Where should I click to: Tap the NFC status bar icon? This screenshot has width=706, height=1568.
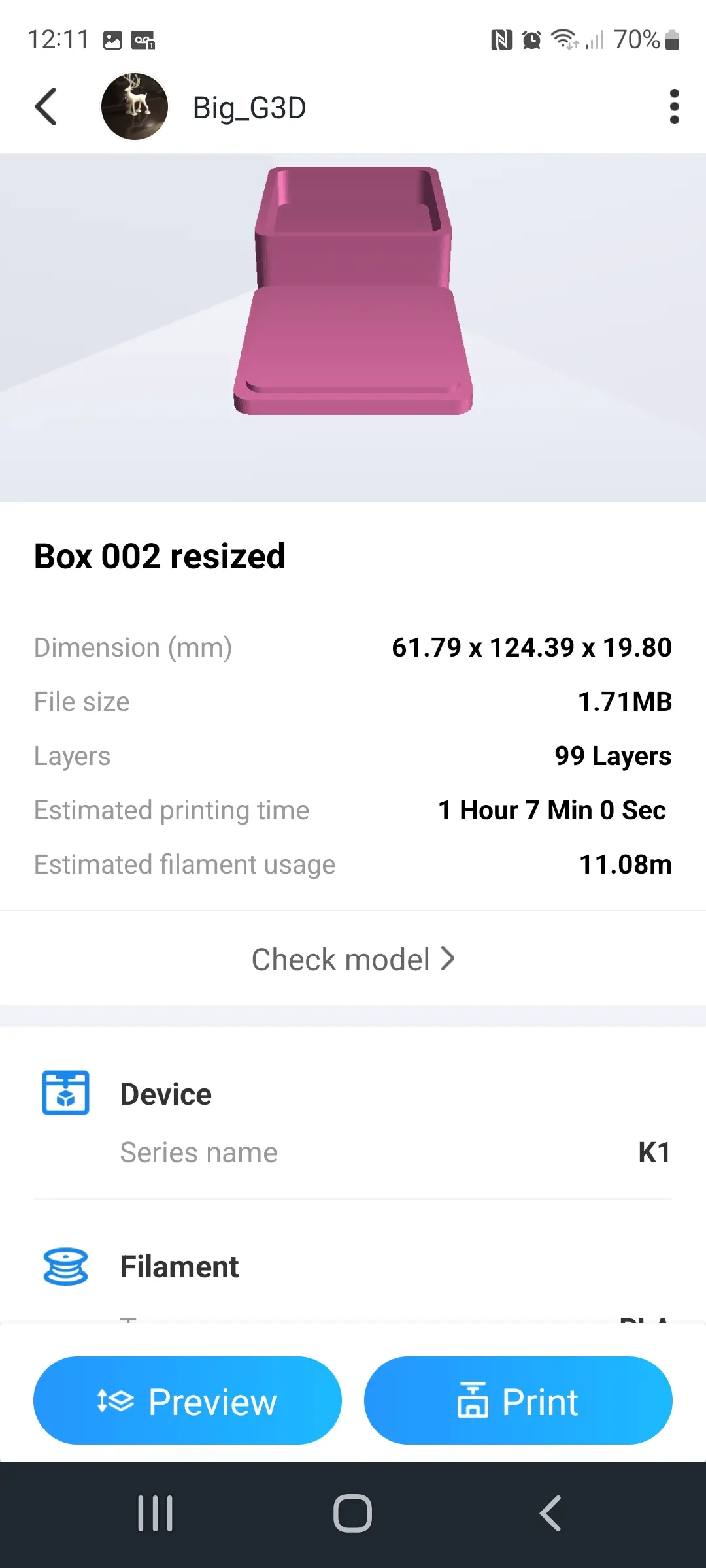pos(501,41)
